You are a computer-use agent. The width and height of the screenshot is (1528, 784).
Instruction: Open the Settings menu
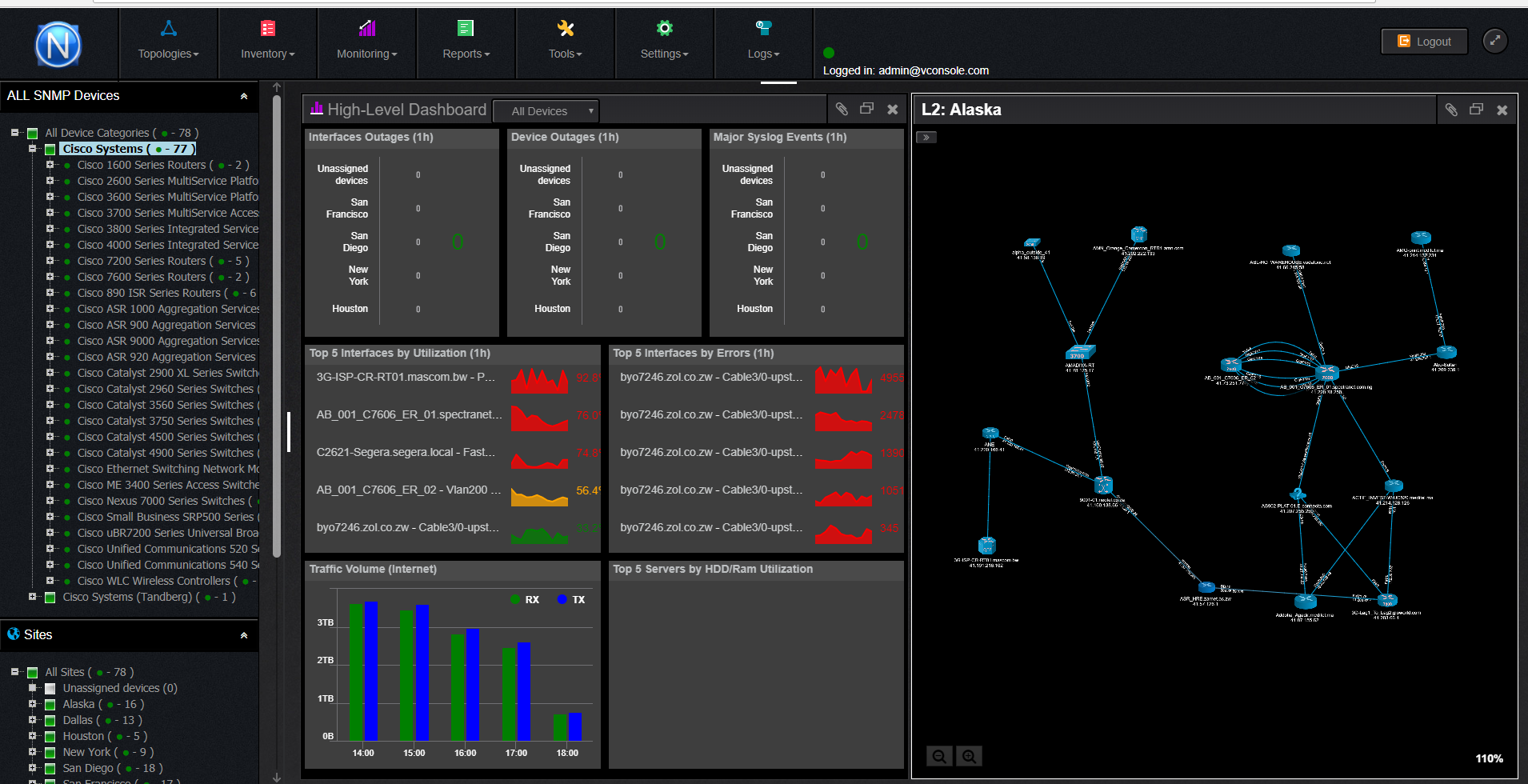(664, 42)
